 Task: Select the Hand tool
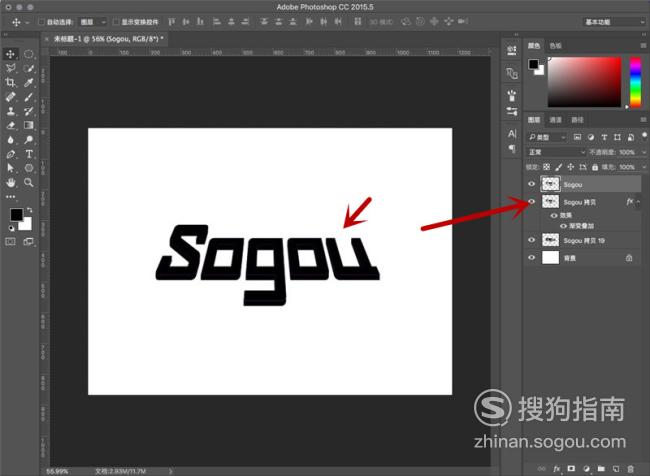click(x=10, y=182)
